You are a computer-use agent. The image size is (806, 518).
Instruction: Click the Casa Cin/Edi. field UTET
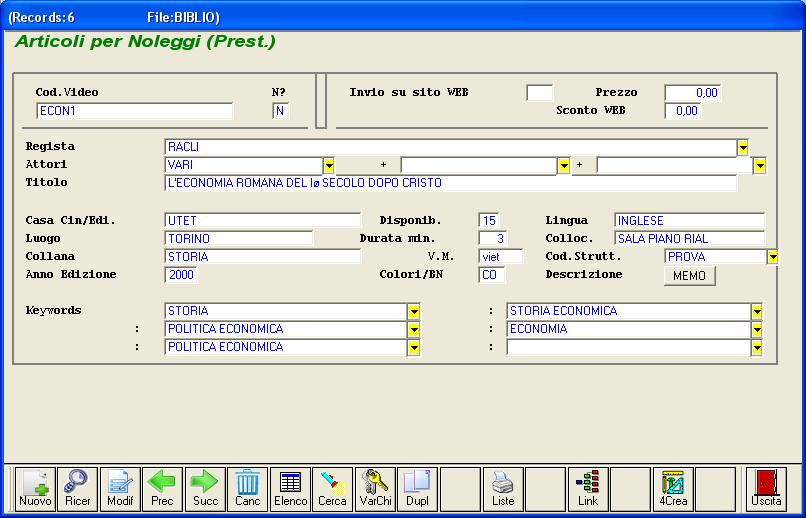coord(263,221)
